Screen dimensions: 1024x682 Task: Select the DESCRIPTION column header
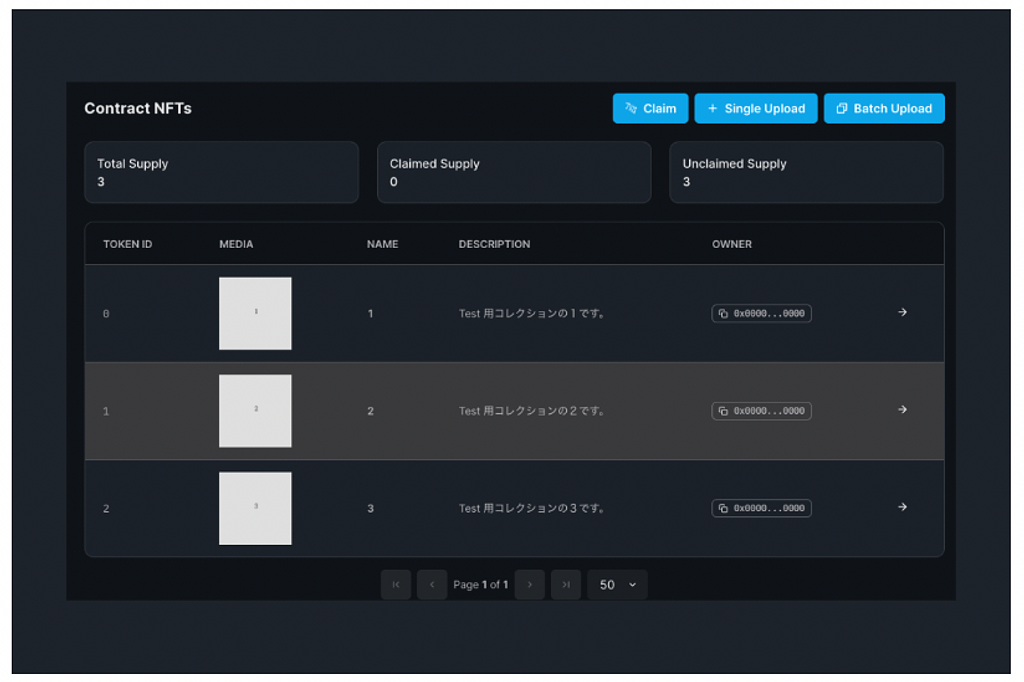[x=494, y=244]
